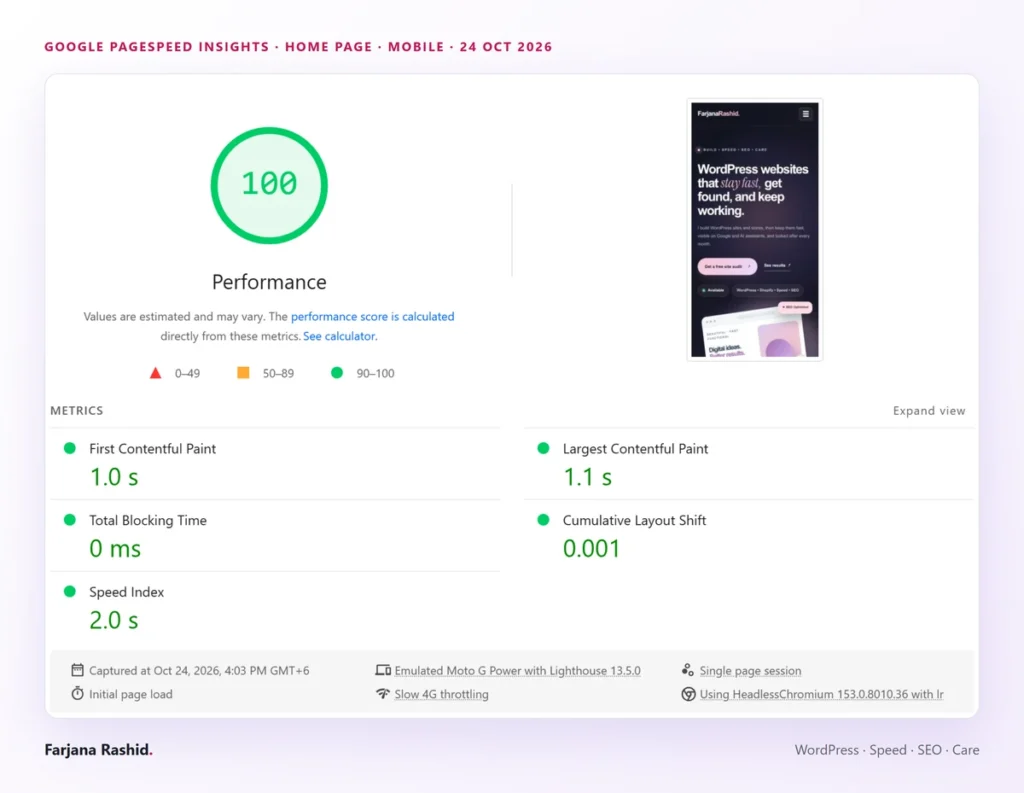This screenshot has height=793, width=1024.
Task: Click the Total Blocking Time label
Action: [x=148, y=521]
